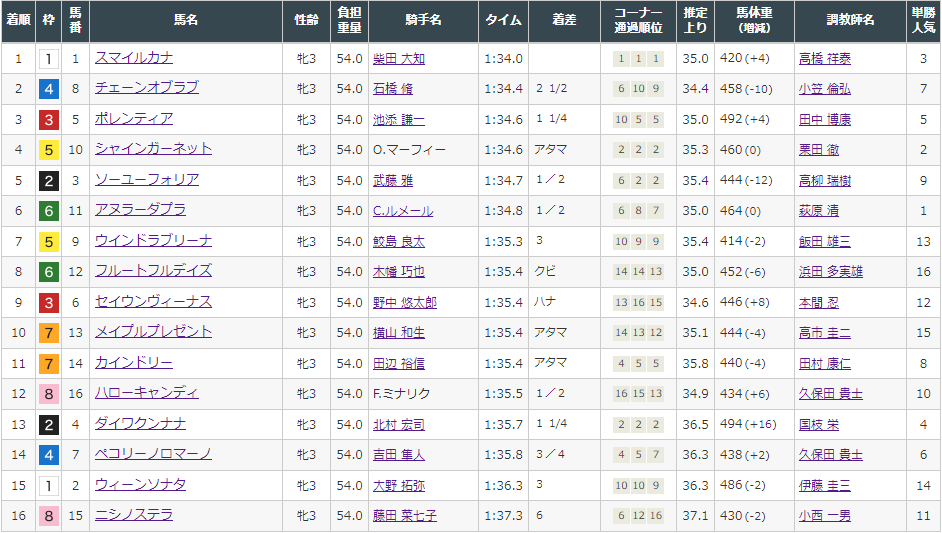Select jockey 横山 和生

[x=399, y=333]
